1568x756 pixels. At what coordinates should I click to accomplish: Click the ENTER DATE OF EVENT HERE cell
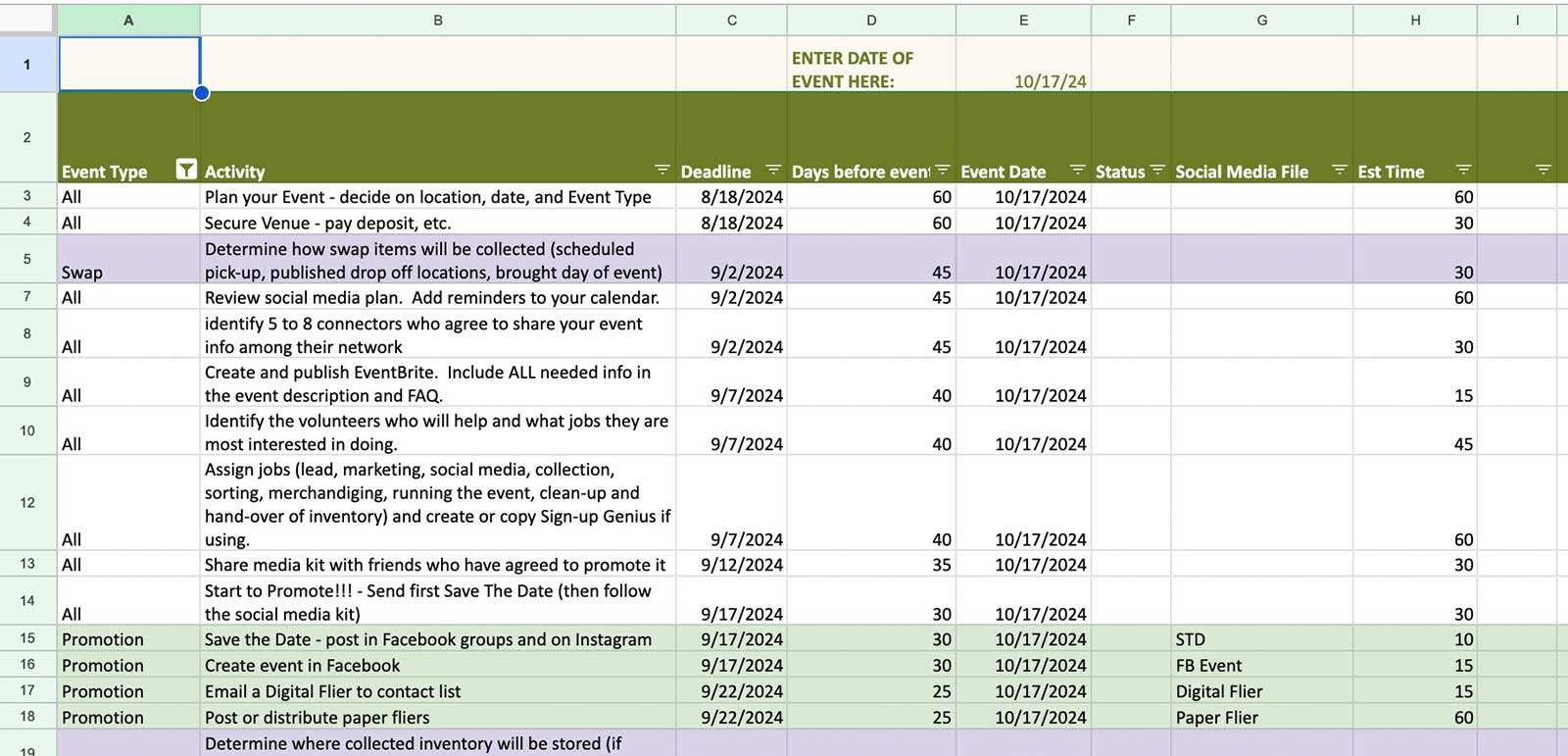point(871,65)
